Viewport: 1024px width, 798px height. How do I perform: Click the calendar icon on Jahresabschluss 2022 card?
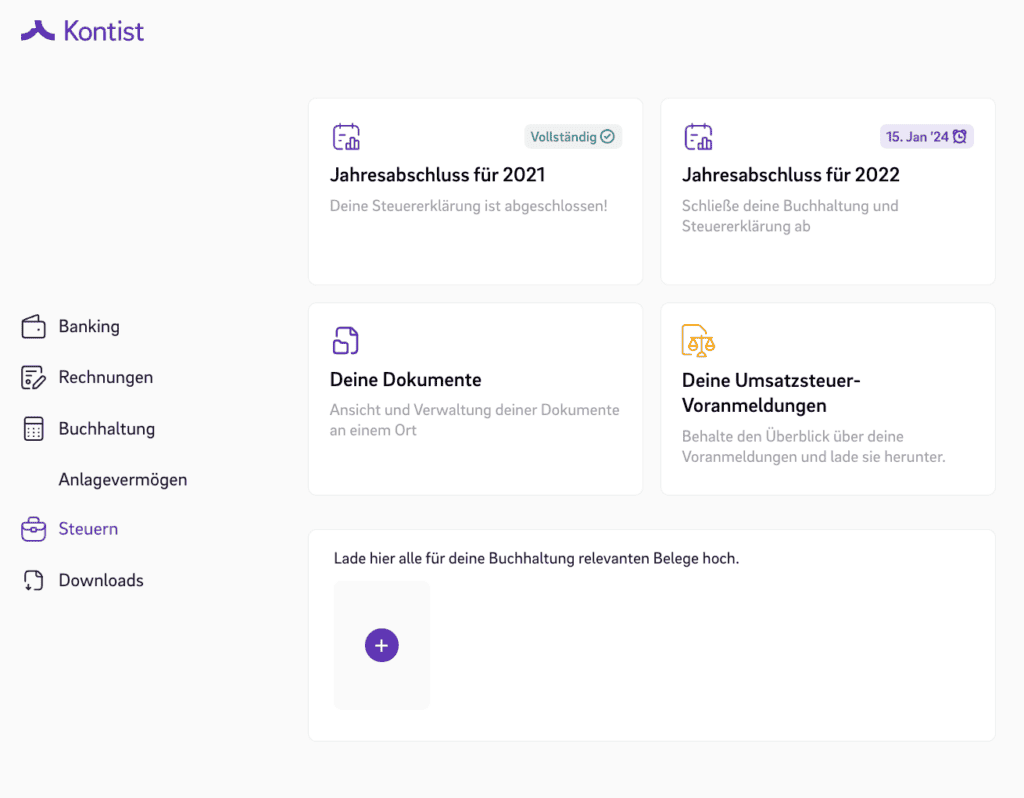[x=697, y=136]
